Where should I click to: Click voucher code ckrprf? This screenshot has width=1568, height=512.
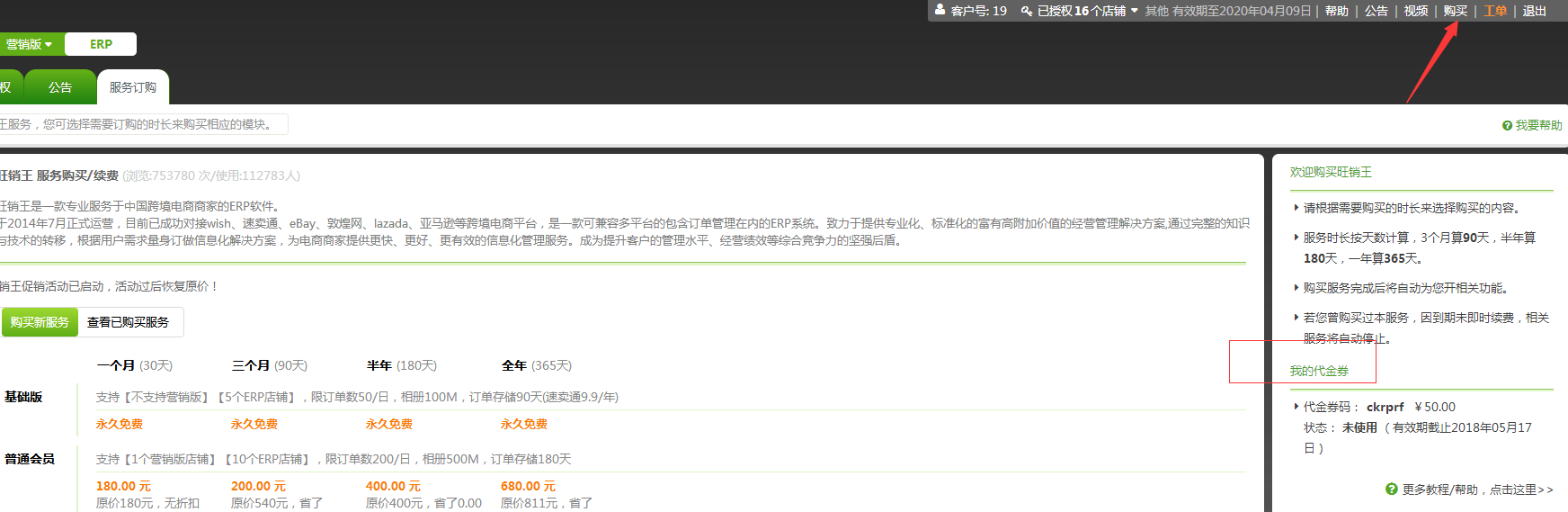click(1385, 407)
